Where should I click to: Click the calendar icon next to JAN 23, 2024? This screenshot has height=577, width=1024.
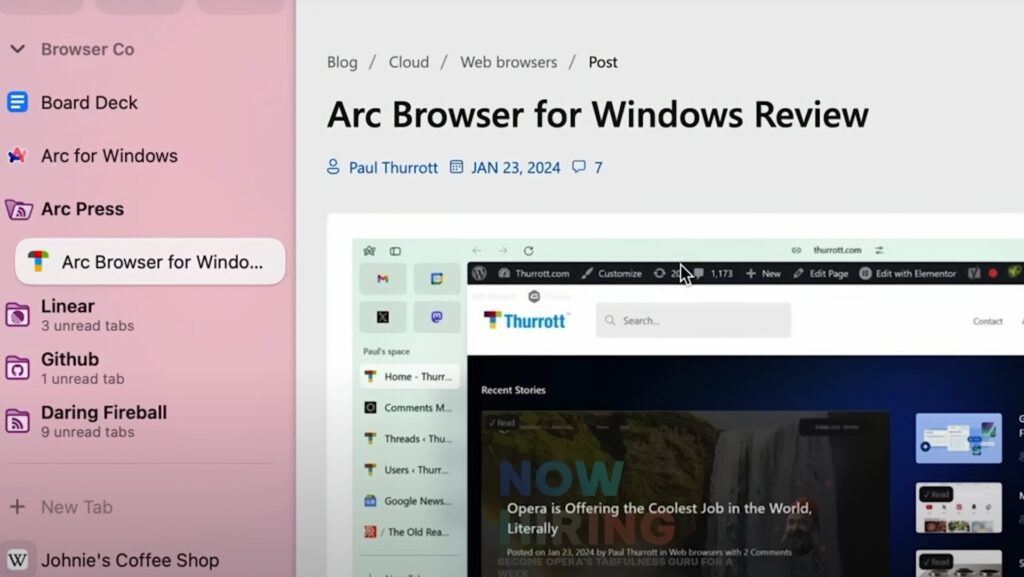(455, 167)
